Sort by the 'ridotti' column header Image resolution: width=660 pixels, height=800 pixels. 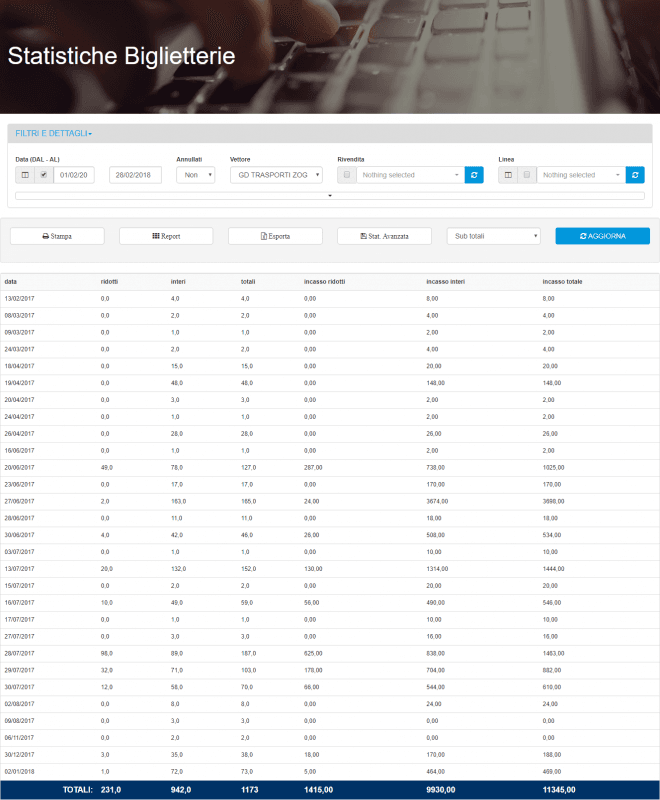click(109, 282)
